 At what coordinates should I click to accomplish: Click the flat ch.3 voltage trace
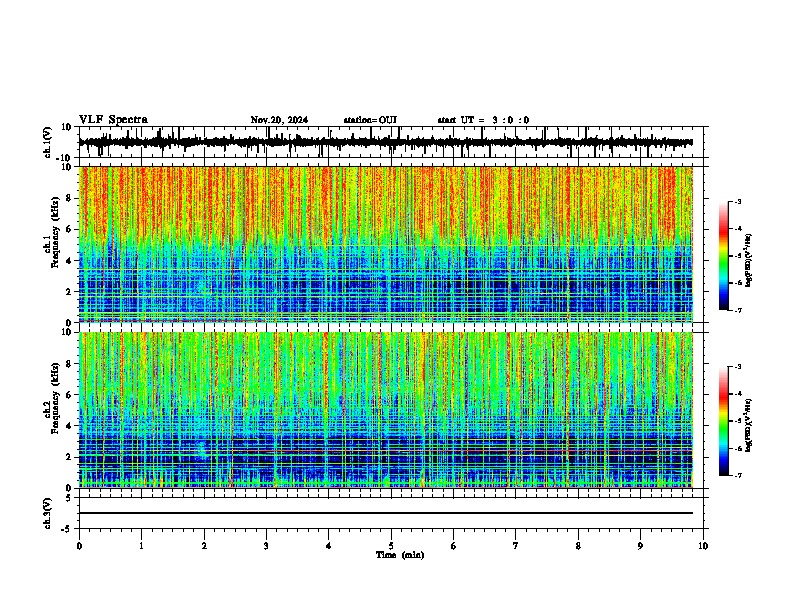(x=386, y=513)
